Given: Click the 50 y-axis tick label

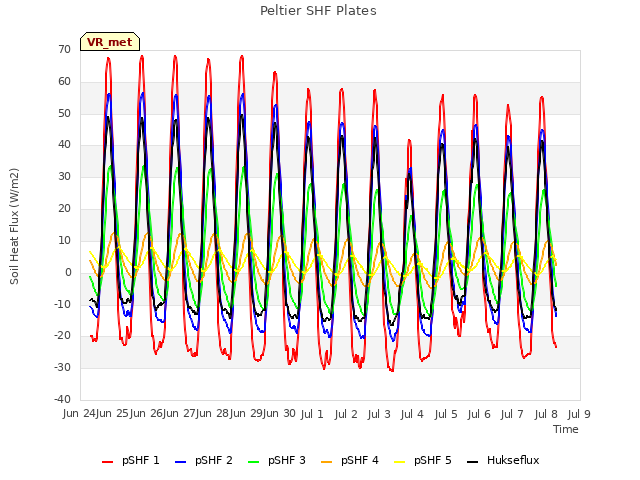Looking at the screenshot, I should (64, 113).
